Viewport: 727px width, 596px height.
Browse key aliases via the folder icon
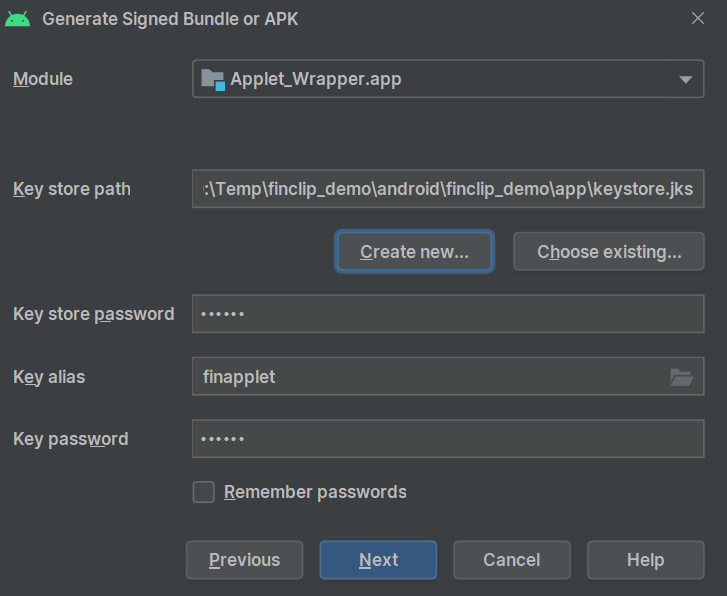681,377
